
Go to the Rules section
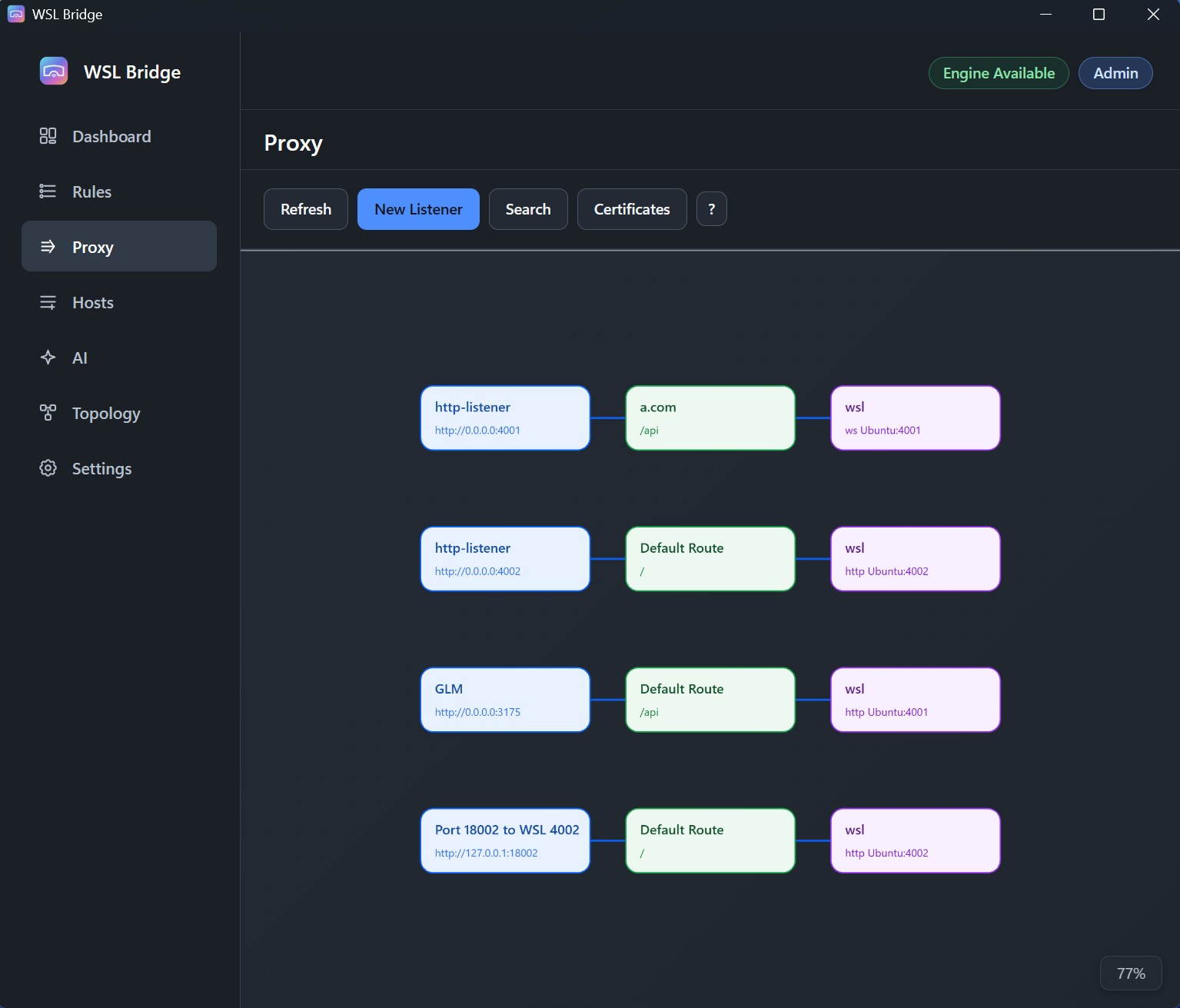point(119,191)
